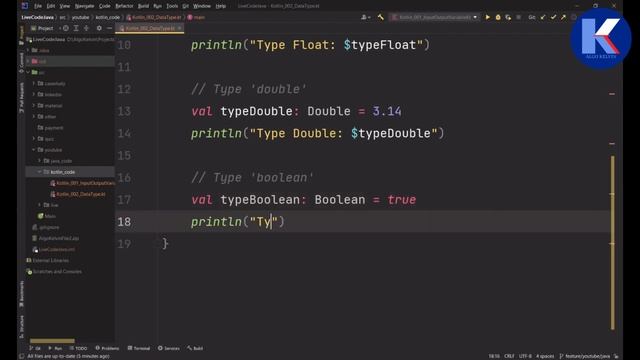Click the Debug bug icon in toolbar
640x360 pixels.
tap(498, 17)
